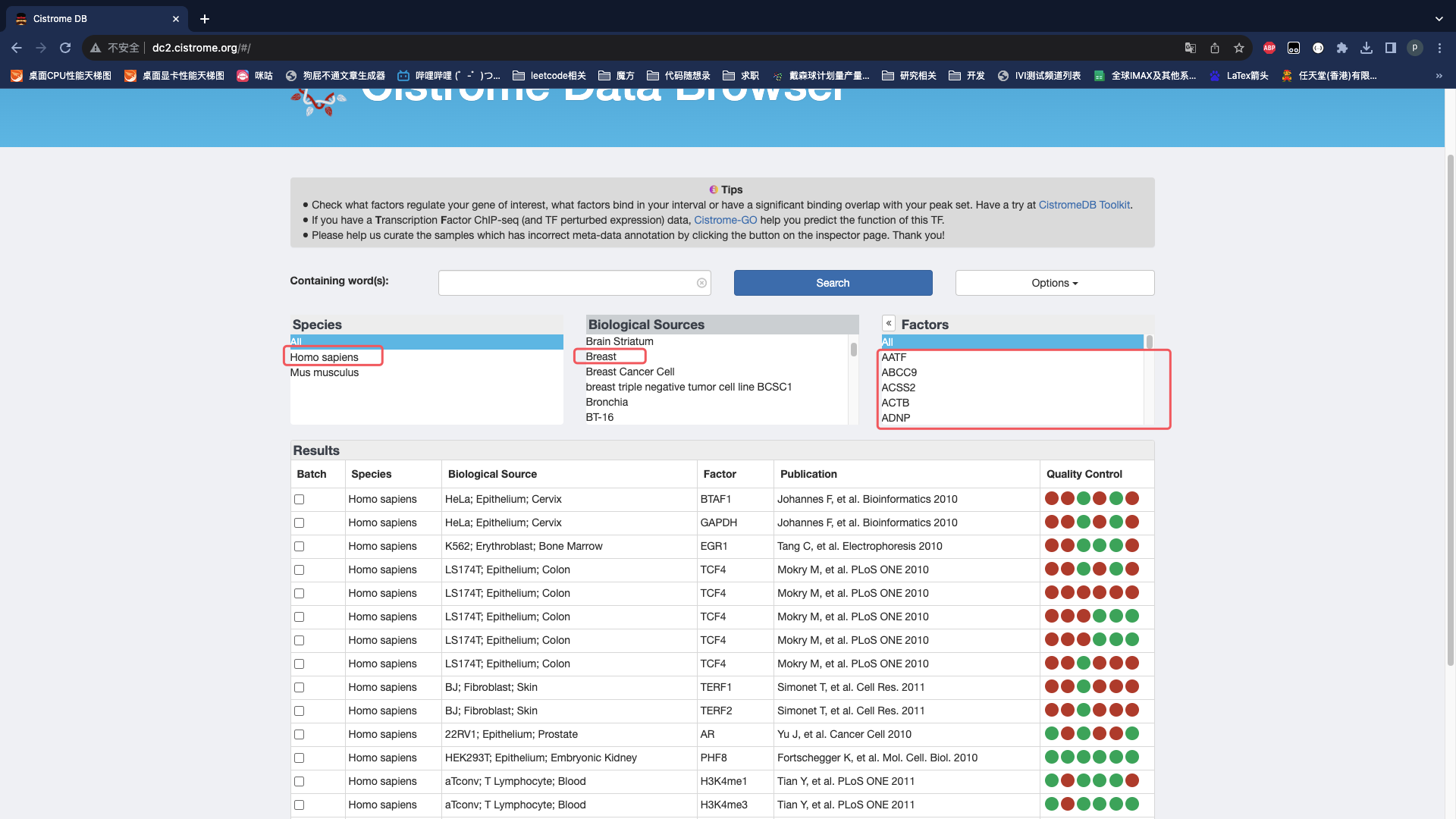Screen dimensions: 1456x819
Task: Show hidden bookmarks overflow chevron
Action: 1439,76
